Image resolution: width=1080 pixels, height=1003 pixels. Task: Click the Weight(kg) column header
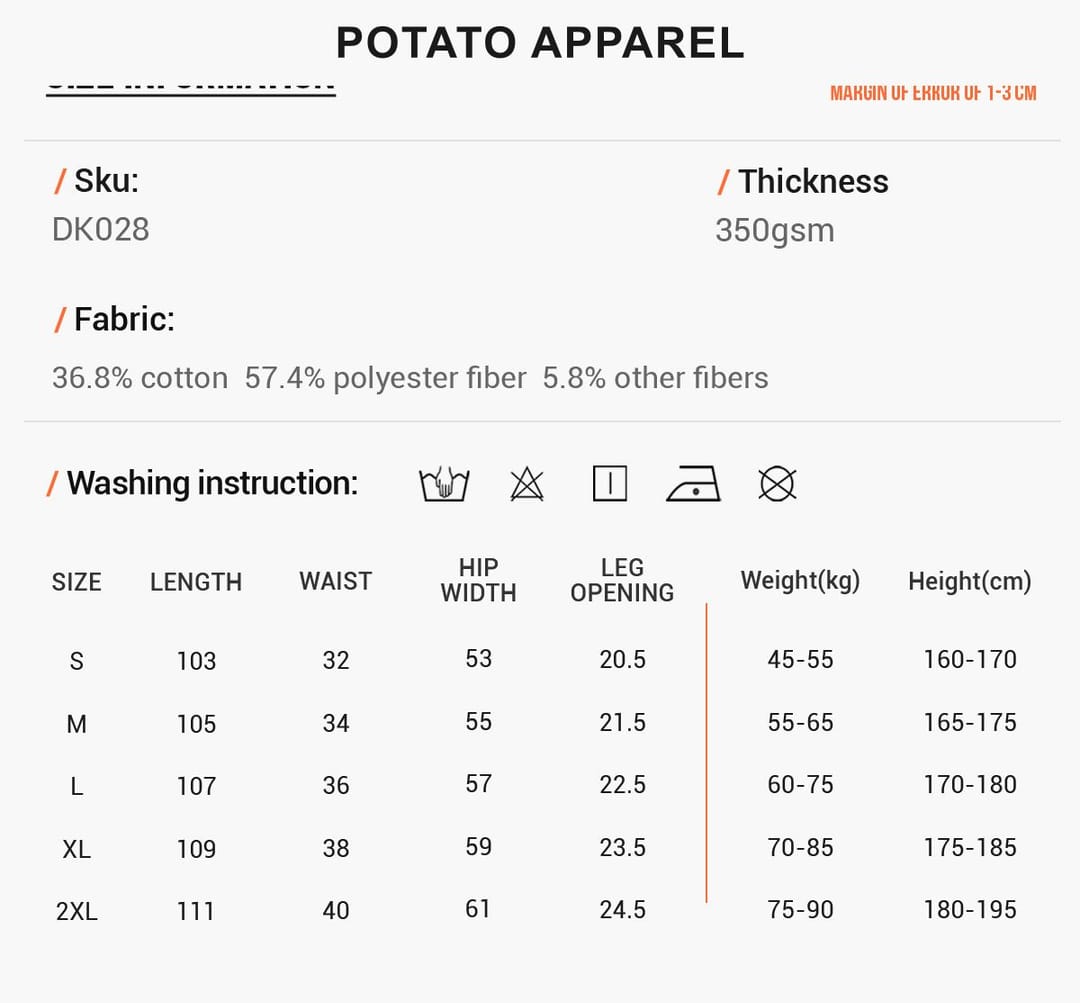(x=800, y=581)
